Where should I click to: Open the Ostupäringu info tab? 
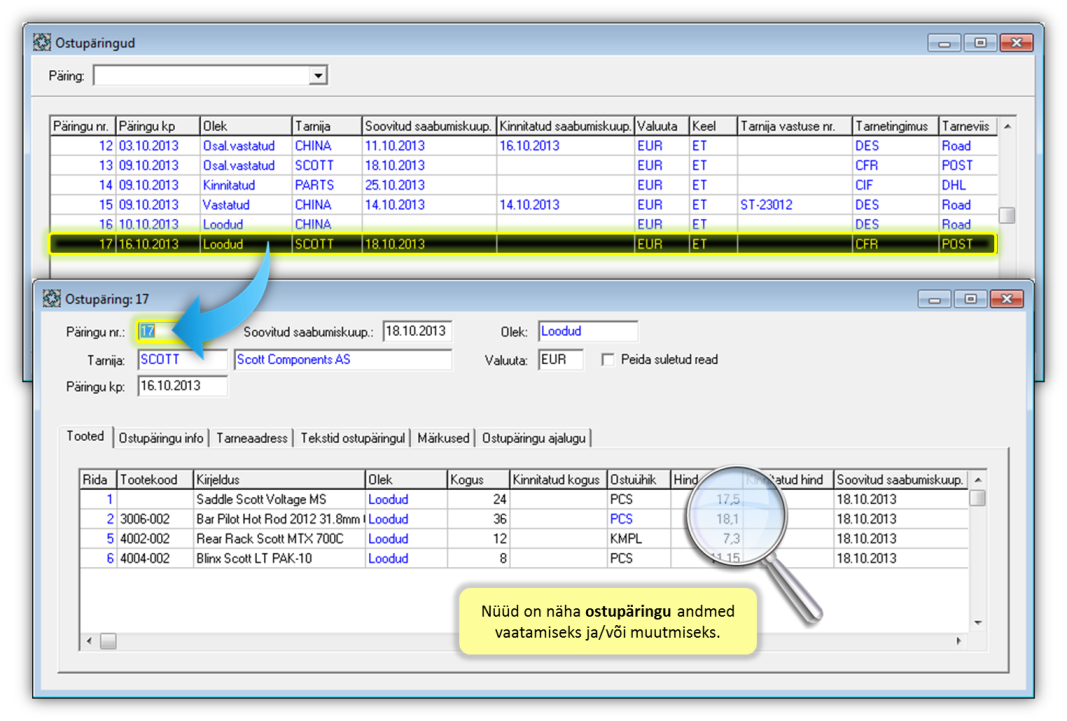161,438
